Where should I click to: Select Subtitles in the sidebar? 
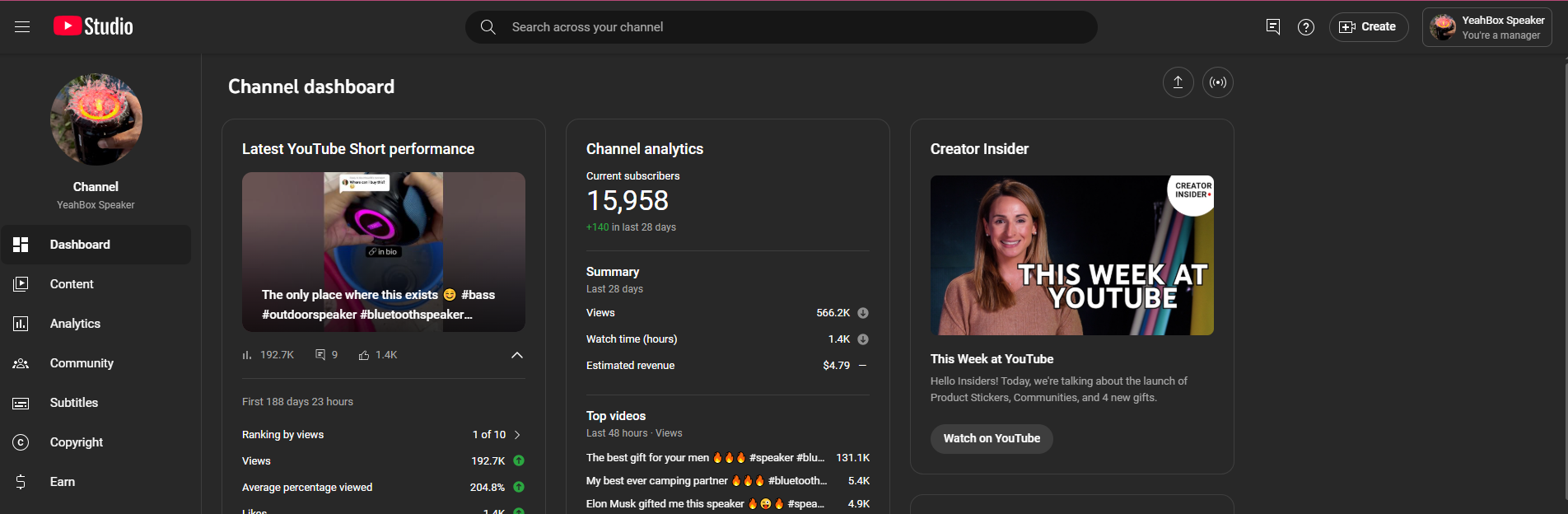96,403
